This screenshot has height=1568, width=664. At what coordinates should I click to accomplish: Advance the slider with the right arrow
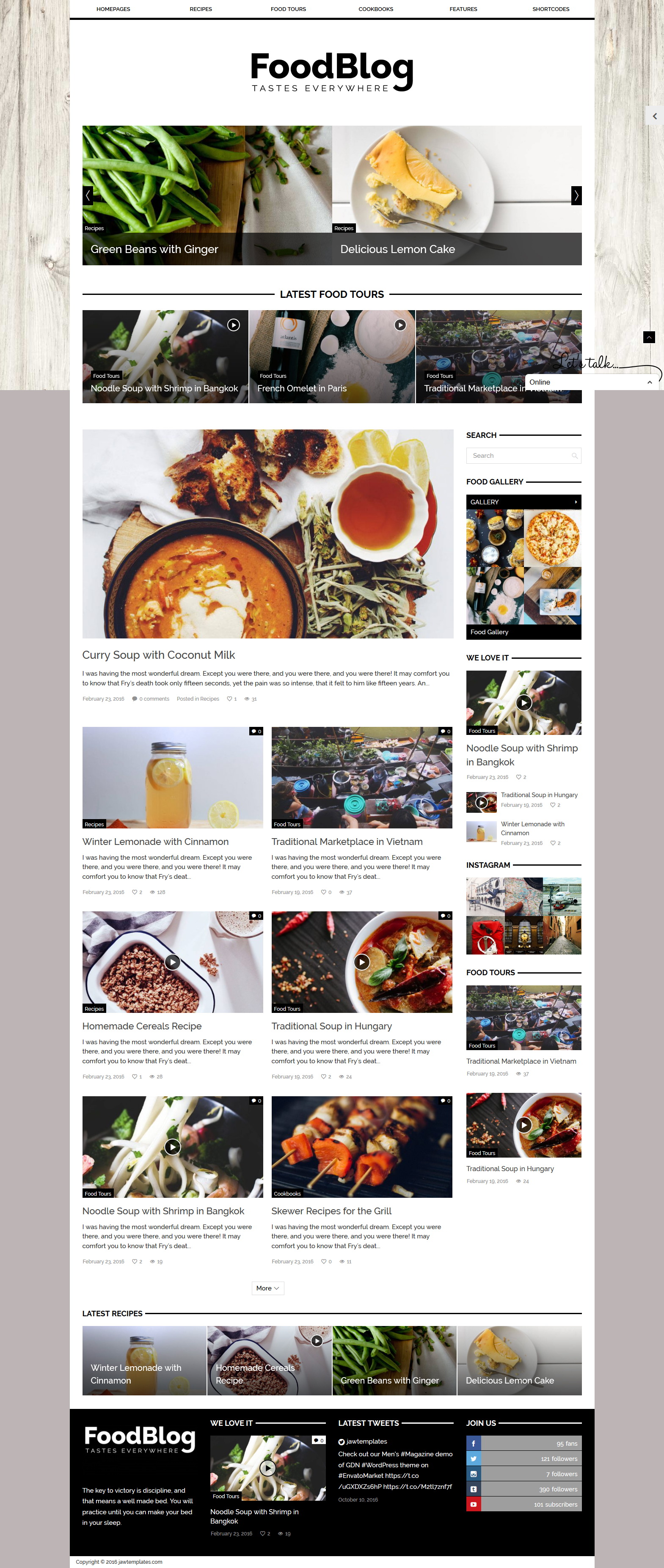coord(576,195)
